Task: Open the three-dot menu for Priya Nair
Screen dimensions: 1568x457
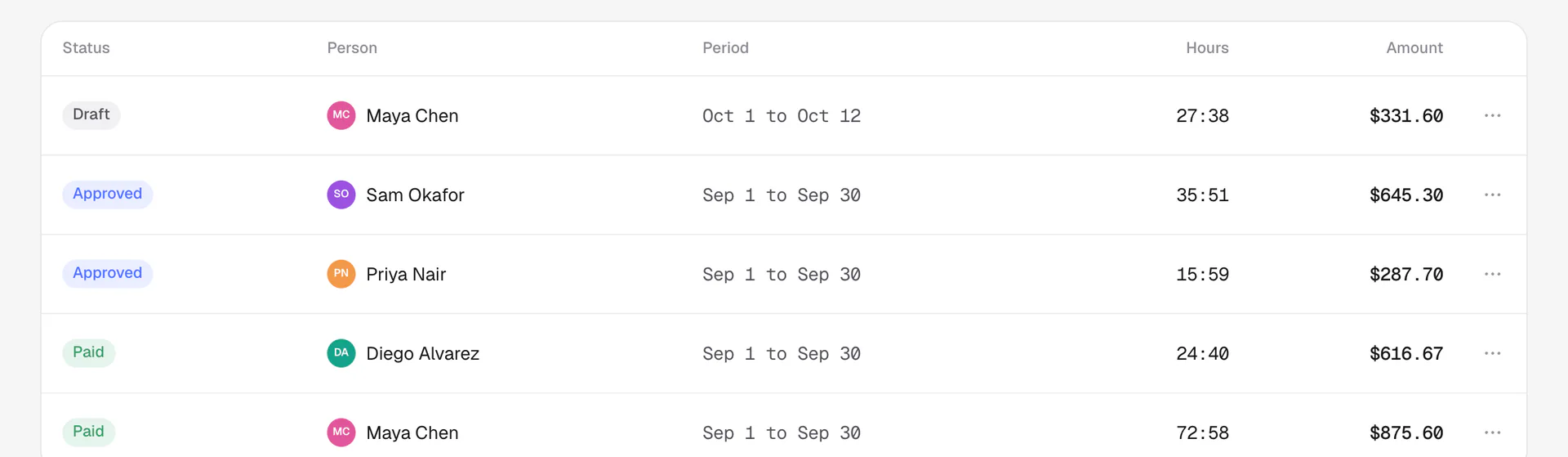Action: click(1492, 274)
